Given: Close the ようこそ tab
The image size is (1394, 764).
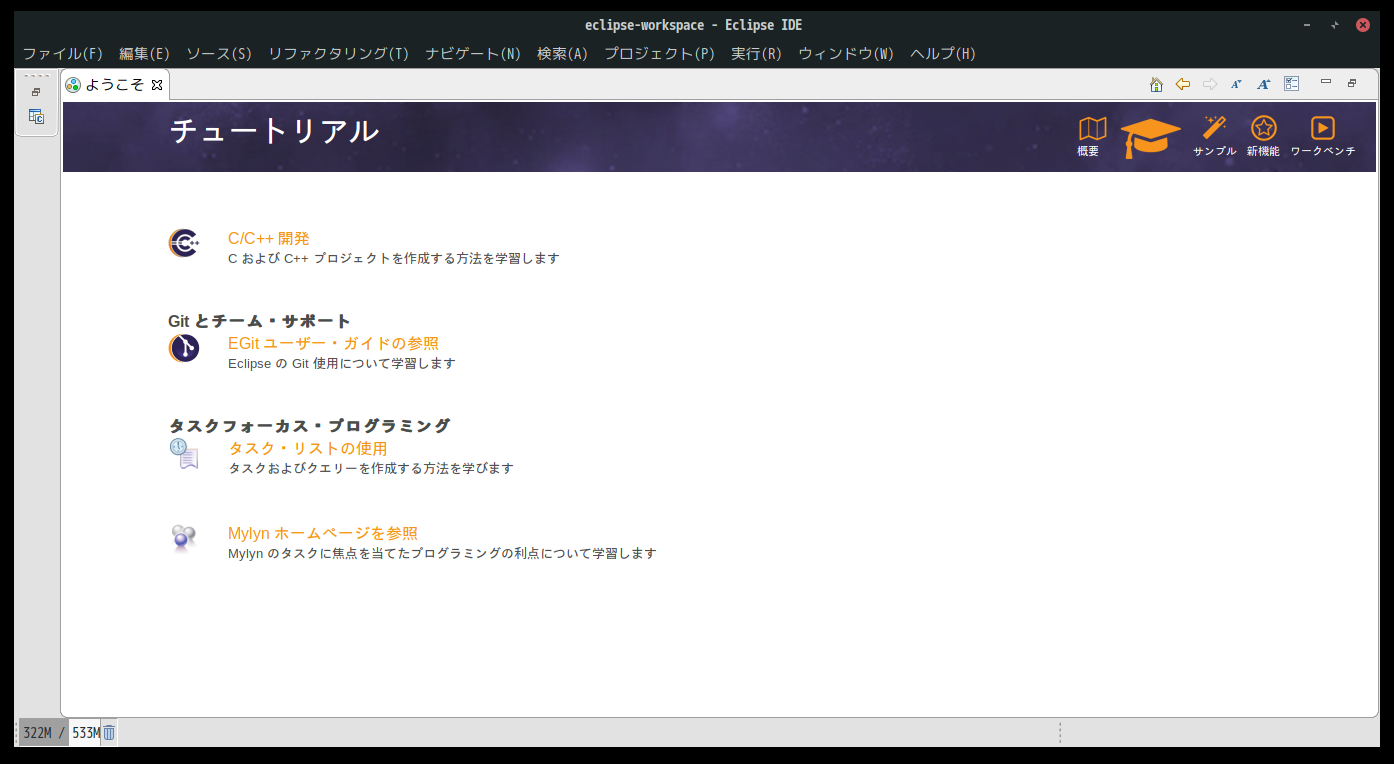Looking at the screenshot, I should (157, 85).
